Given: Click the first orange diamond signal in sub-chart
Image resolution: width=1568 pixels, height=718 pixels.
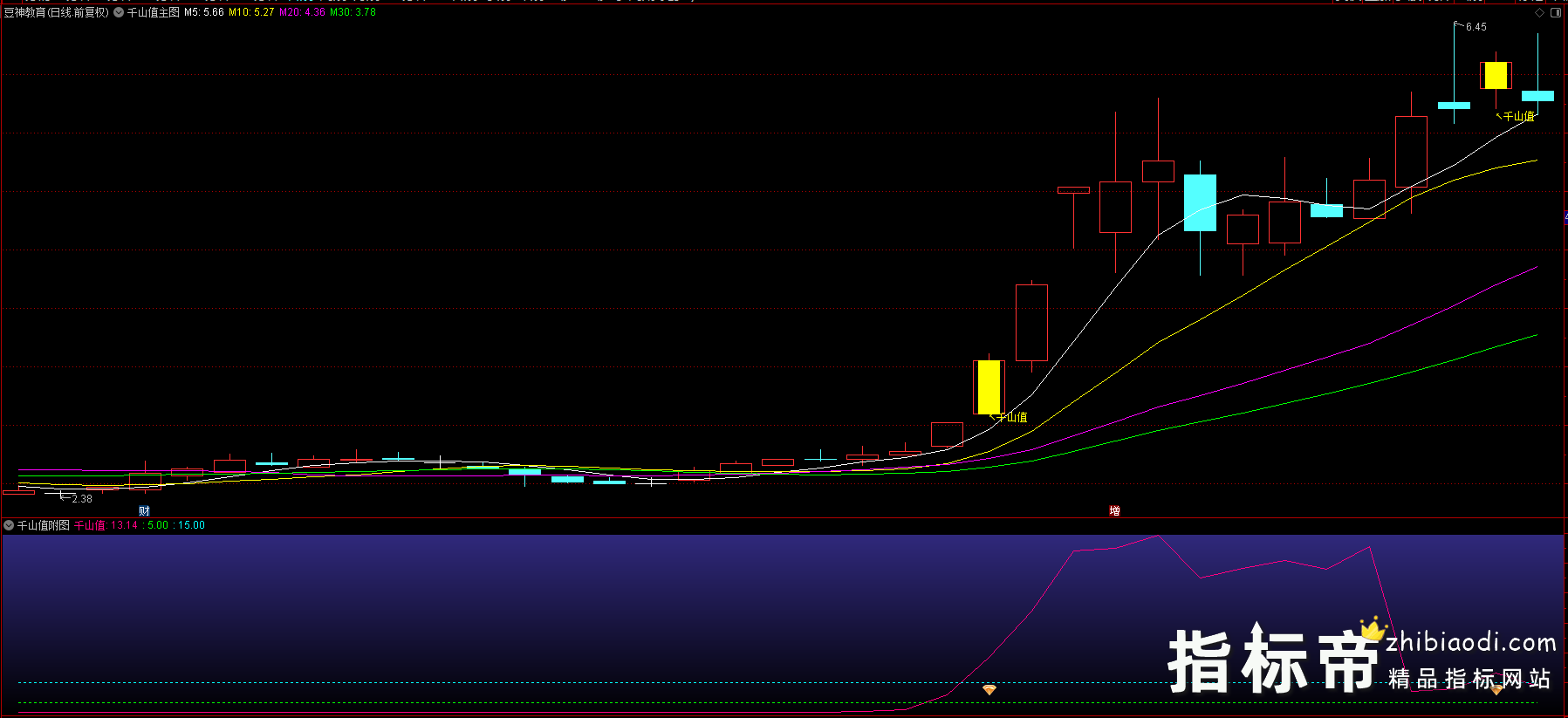Looking at the screenshot, I should point(989,690).
